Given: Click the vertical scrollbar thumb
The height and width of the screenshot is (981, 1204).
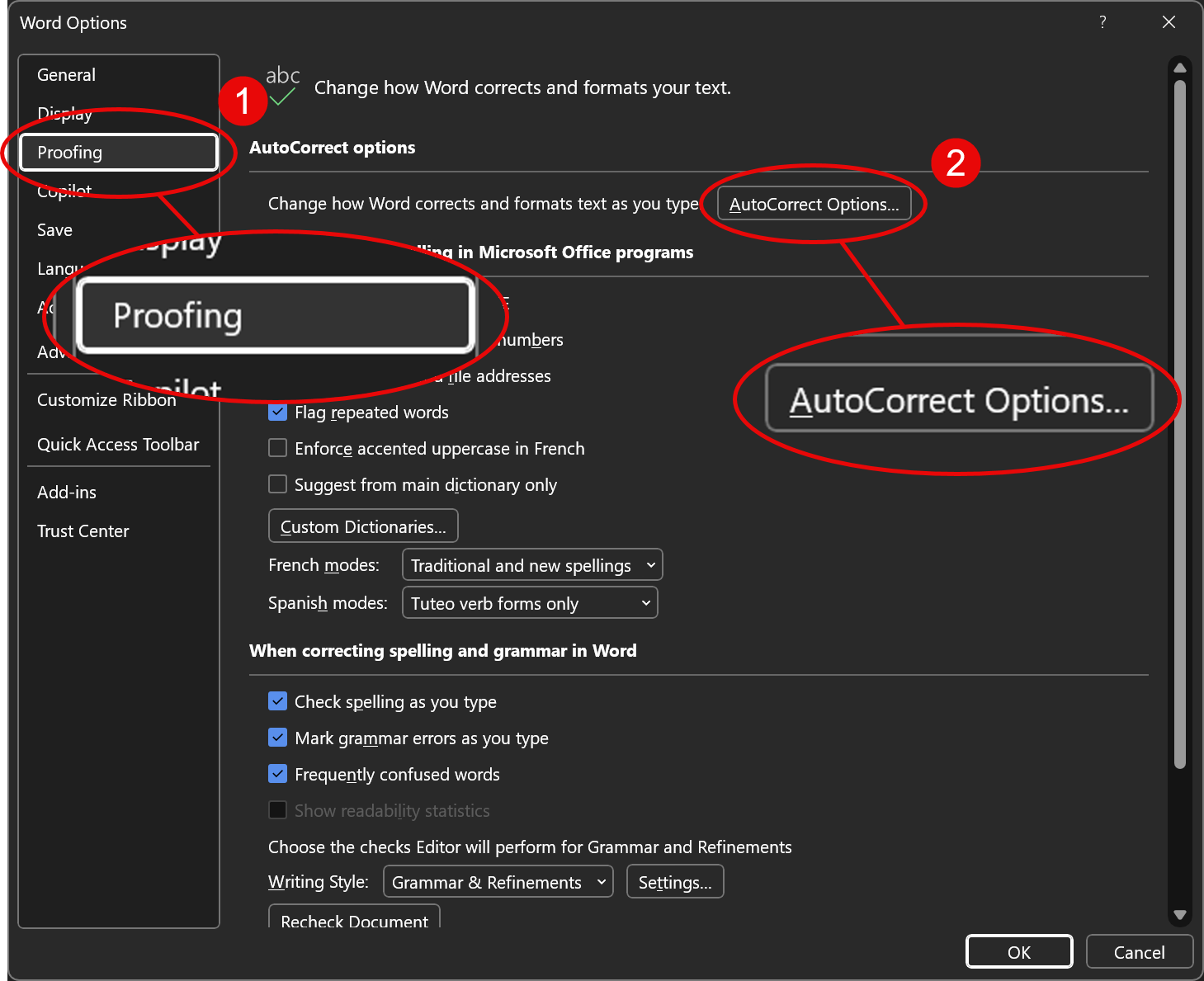Looking at the screenshot, I should (x=1180, y=425).
